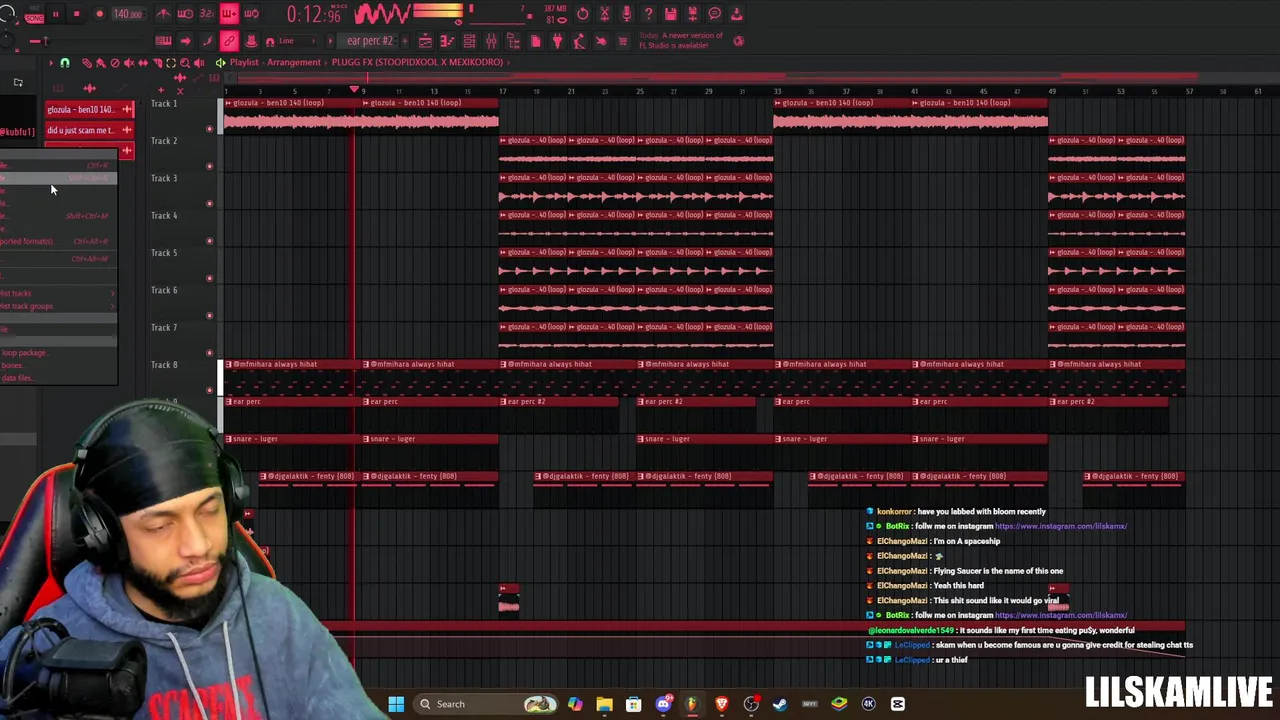
Task: Open the ear perc #2 pattern name dropdown
Action: click(370, 41)
